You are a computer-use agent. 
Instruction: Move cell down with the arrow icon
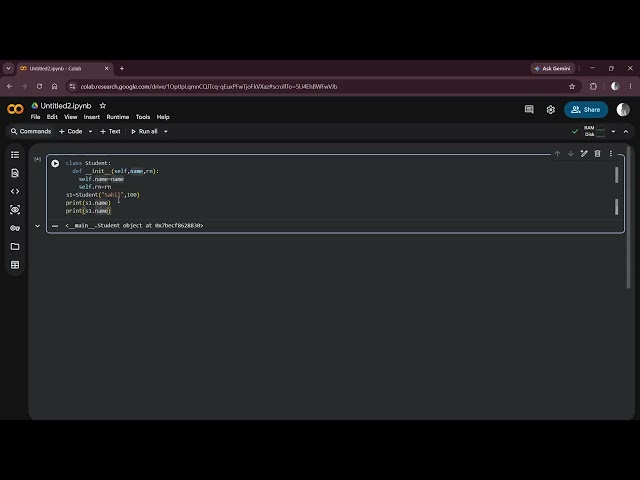(x=571, y=153)
